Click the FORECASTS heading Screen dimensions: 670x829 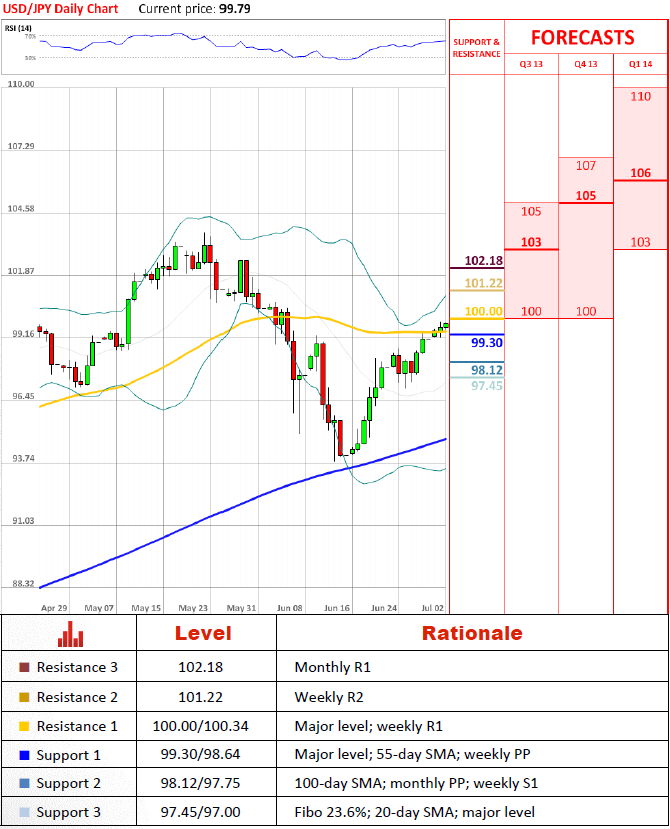583,38
